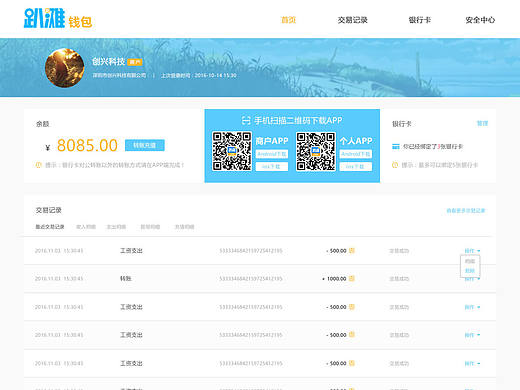
Task: Download 个人APP for iOS
Action: pyautogui.click(x=356, y=166)
